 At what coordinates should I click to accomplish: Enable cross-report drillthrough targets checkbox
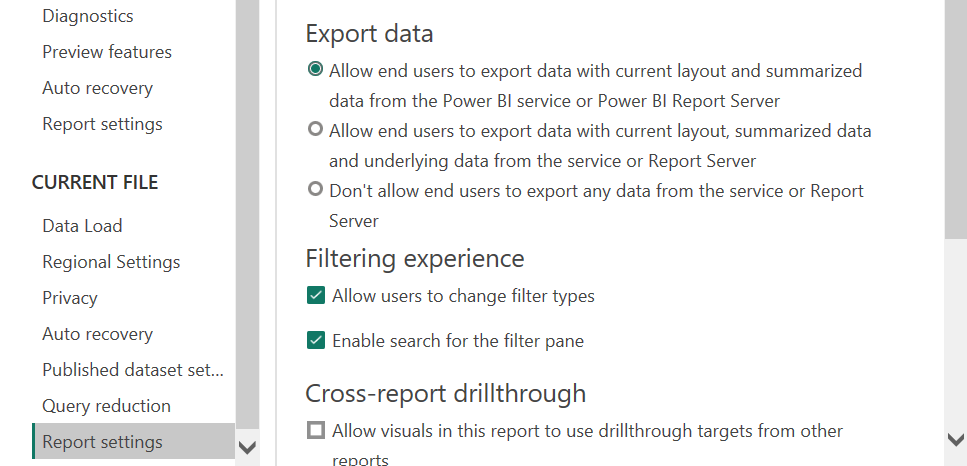coord(316,430)
